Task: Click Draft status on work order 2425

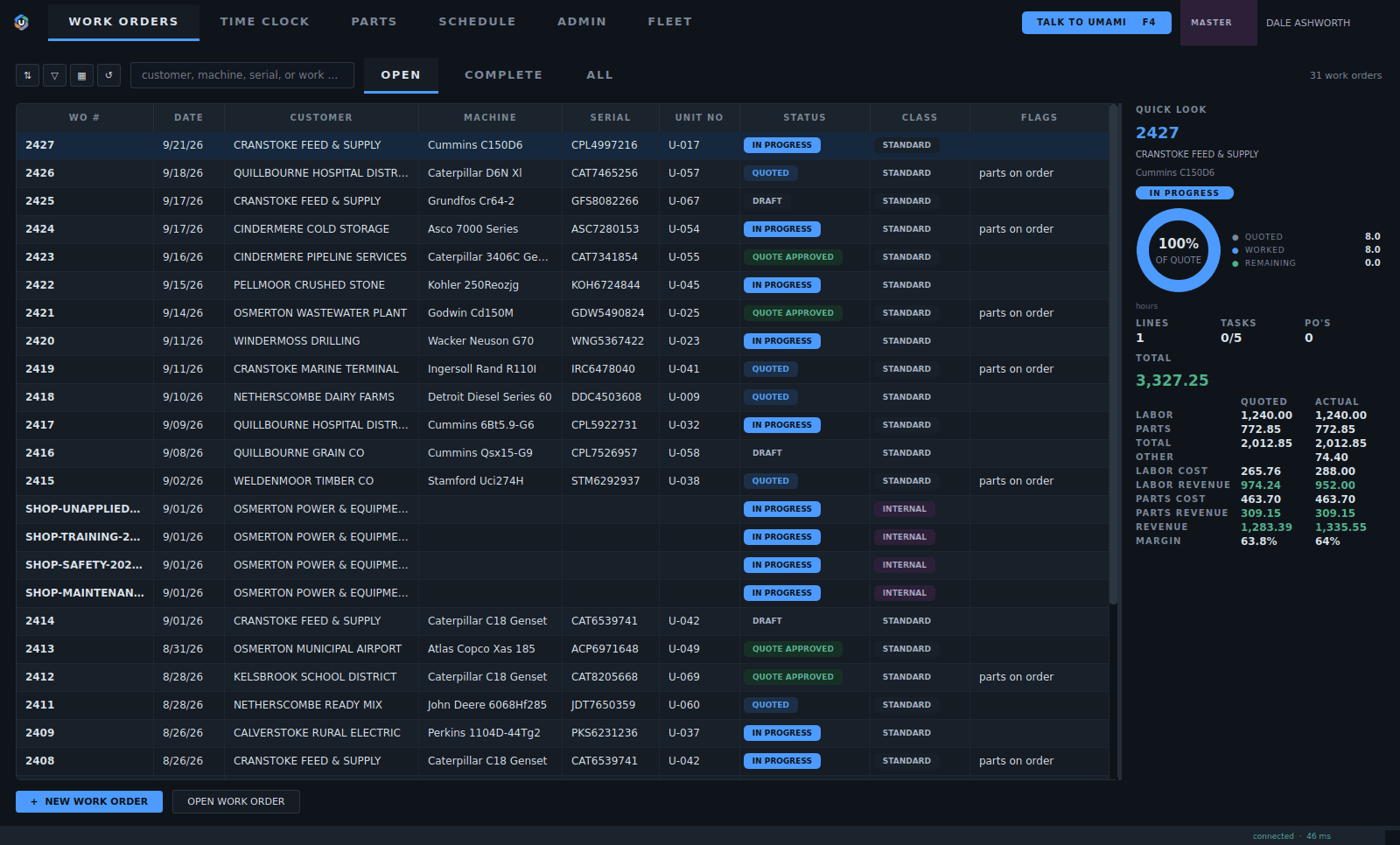Action: click(x=767, y=201)
